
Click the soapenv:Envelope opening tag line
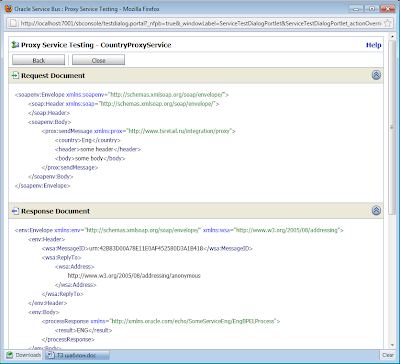pos(122,95)
